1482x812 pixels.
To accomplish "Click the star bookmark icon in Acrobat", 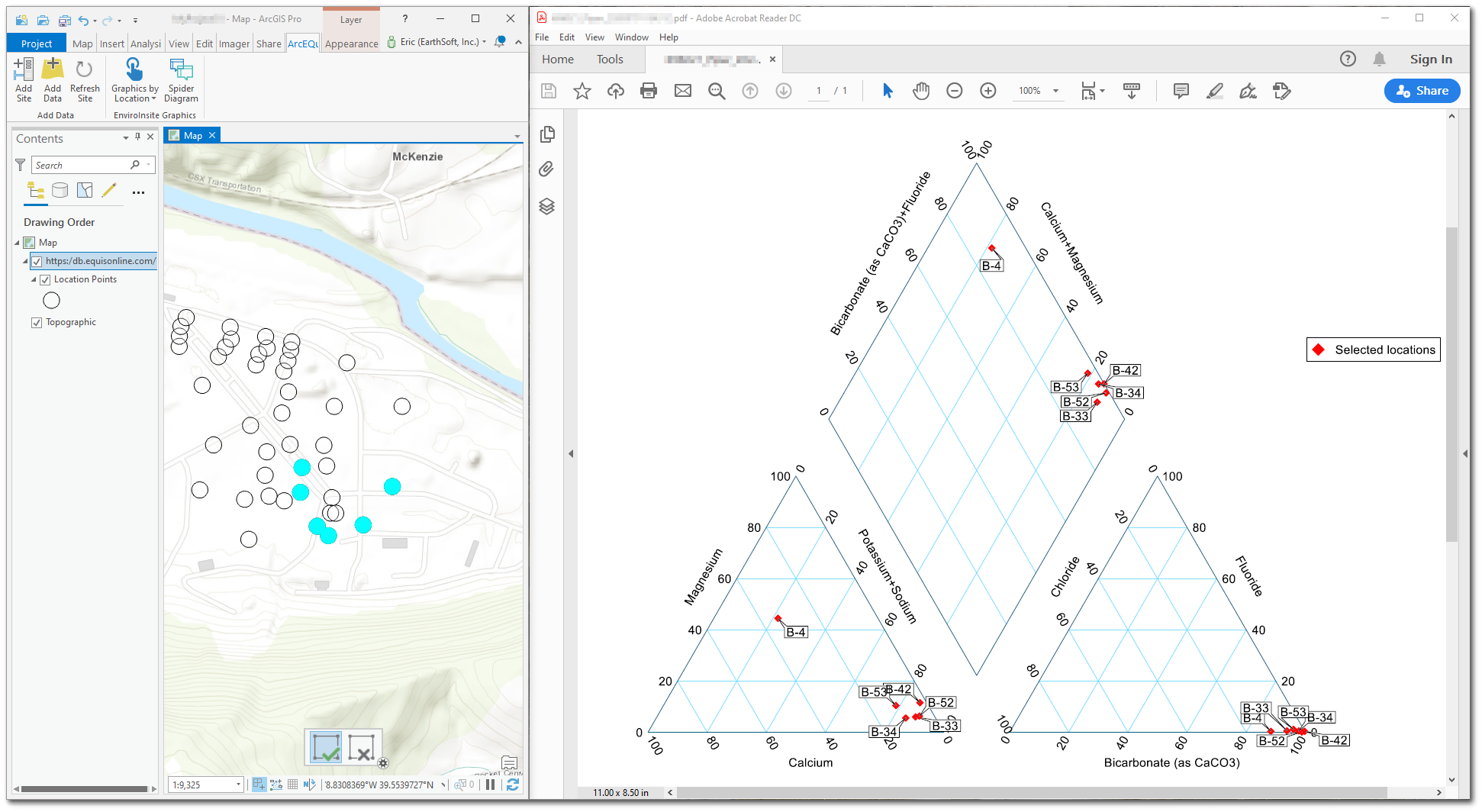I will [582, 92].
